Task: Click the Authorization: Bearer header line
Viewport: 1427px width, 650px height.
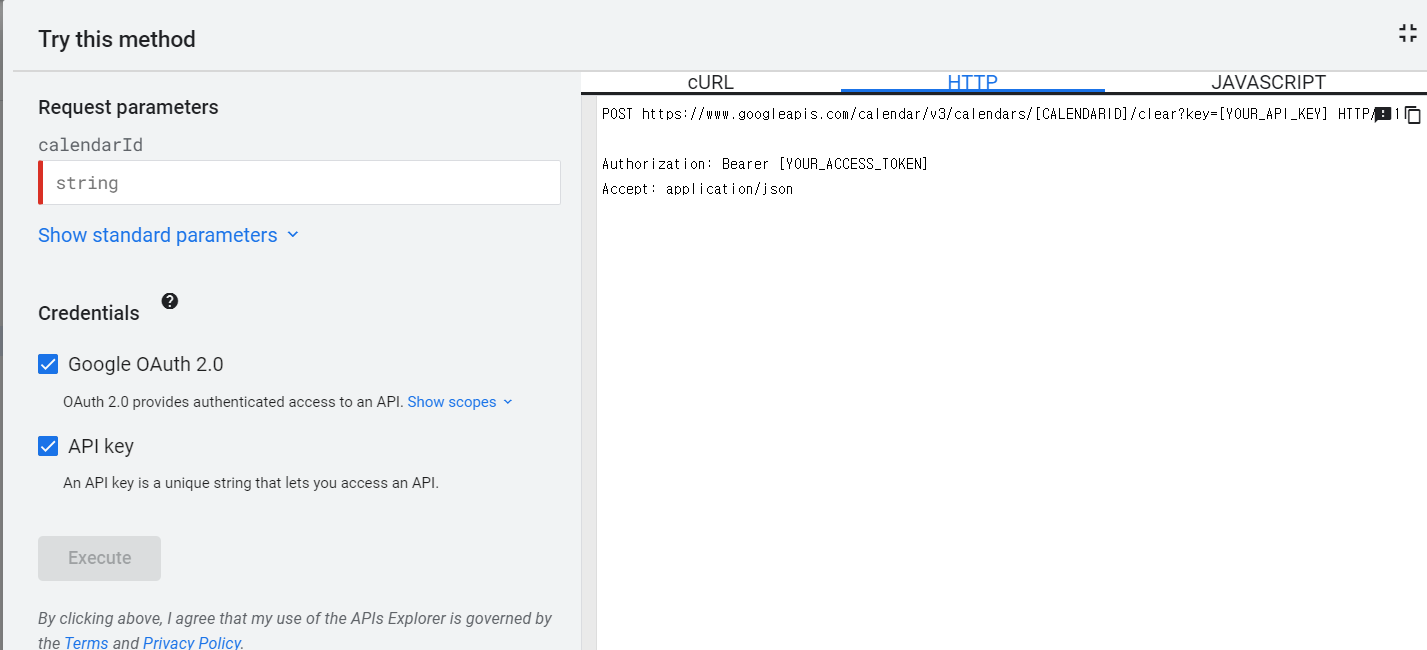Action: (x=765, y=163)
